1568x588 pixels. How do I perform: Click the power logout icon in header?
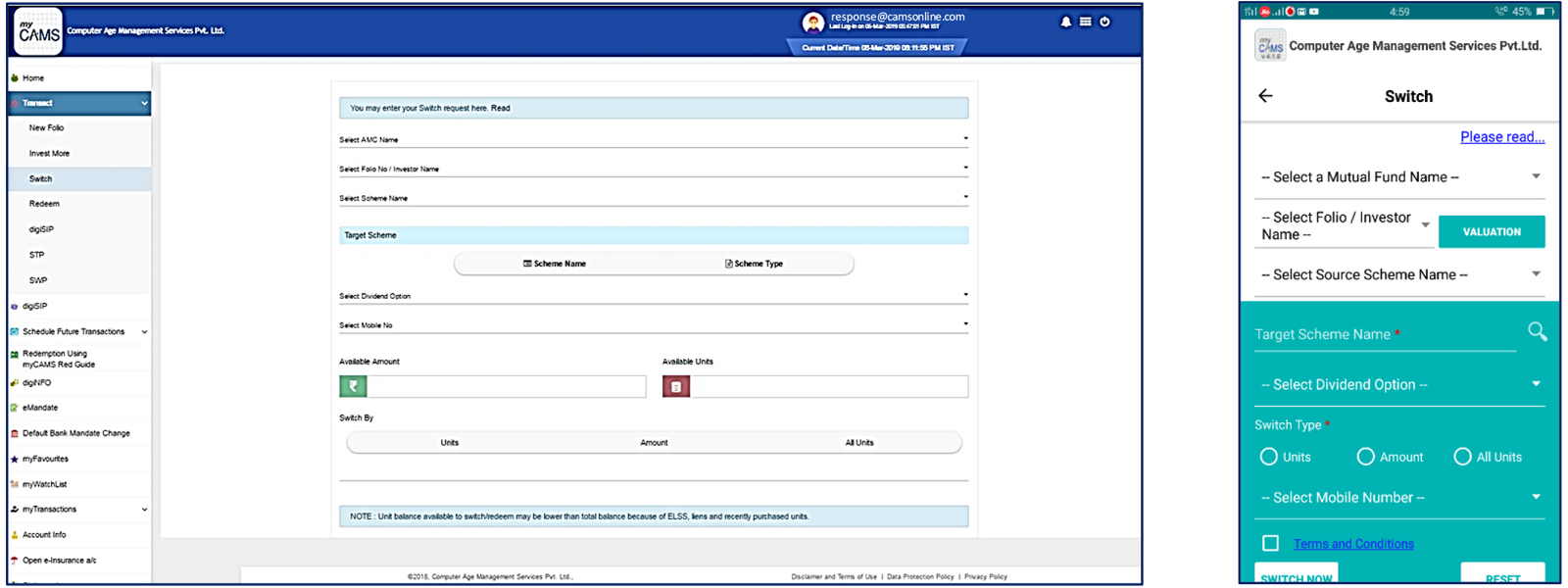pos(1104,22)
